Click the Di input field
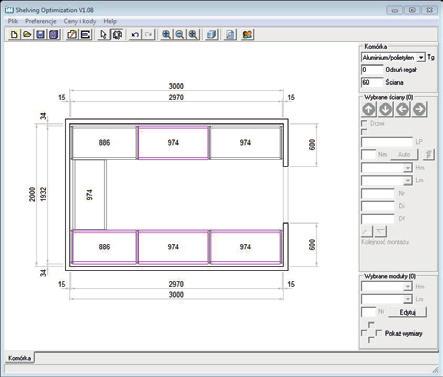Image resolution: width=443 pixels, height=377 pixels. click(378, 206)
